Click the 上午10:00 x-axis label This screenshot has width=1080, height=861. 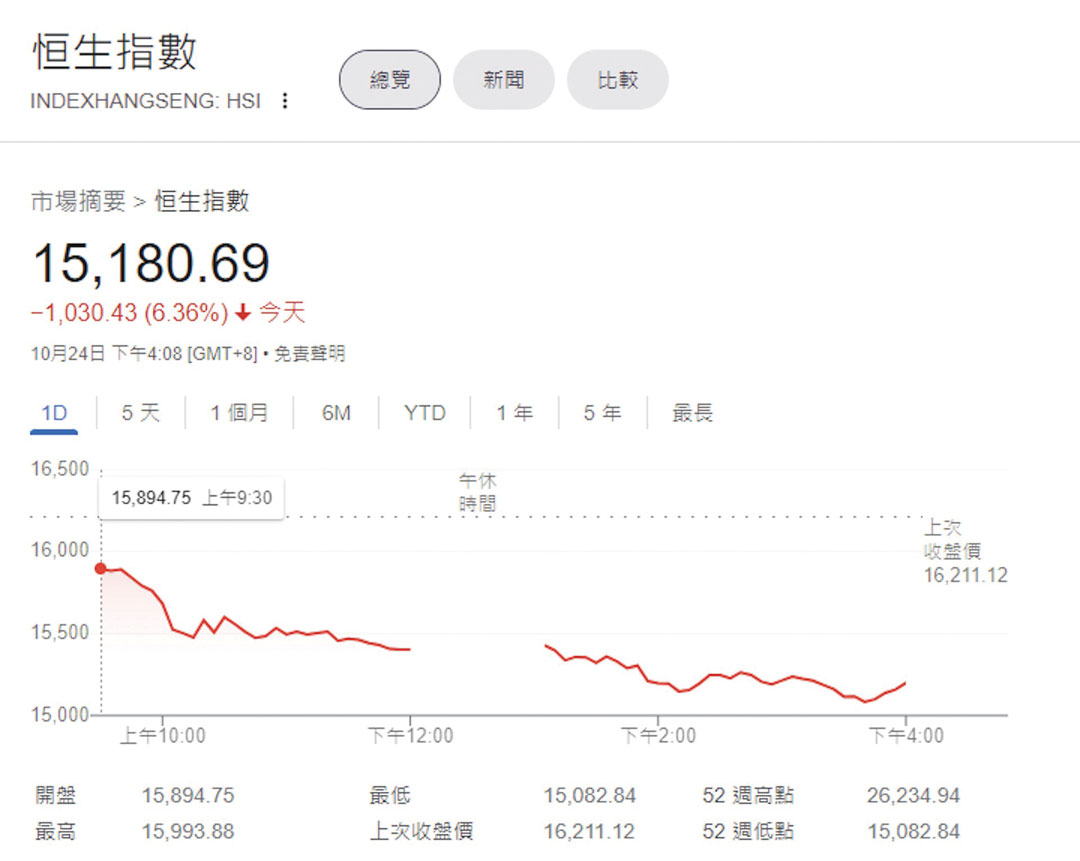click(163, 736)
